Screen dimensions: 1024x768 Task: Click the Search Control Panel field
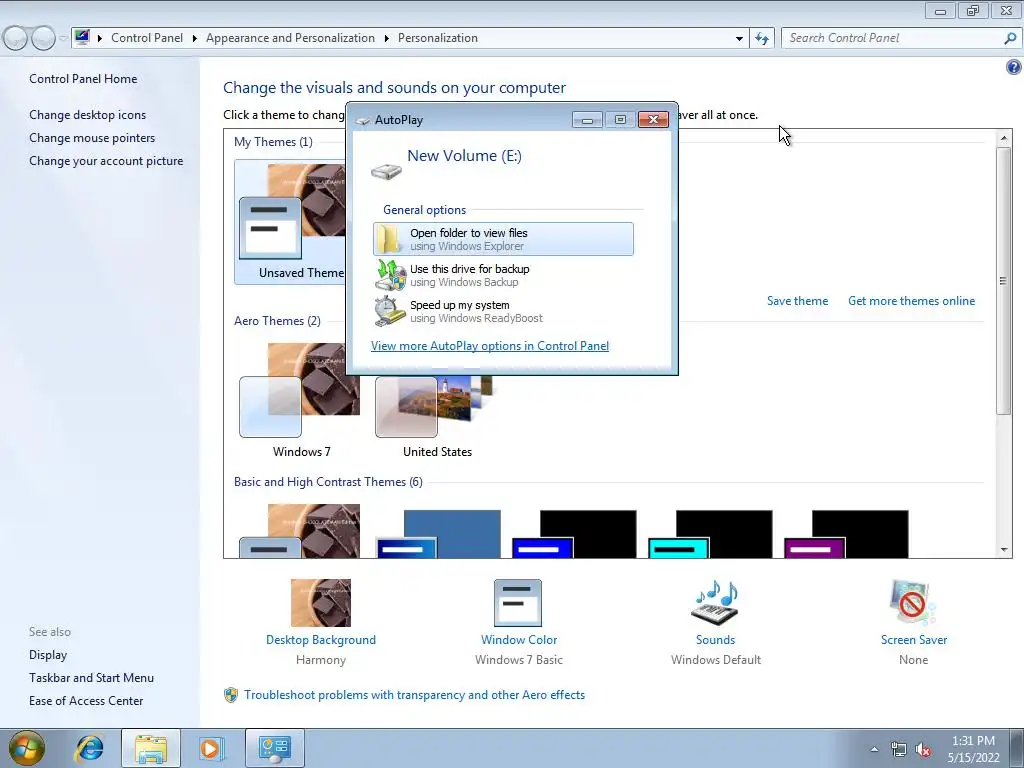tap(891, 38)
